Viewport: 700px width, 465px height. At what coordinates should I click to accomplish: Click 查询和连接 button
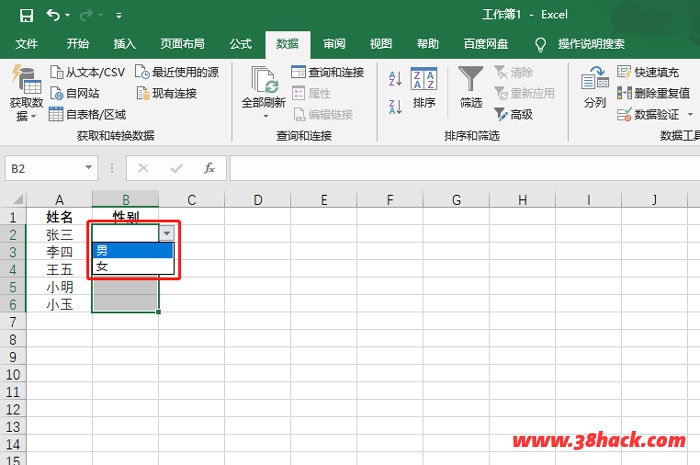pos(328,72)
